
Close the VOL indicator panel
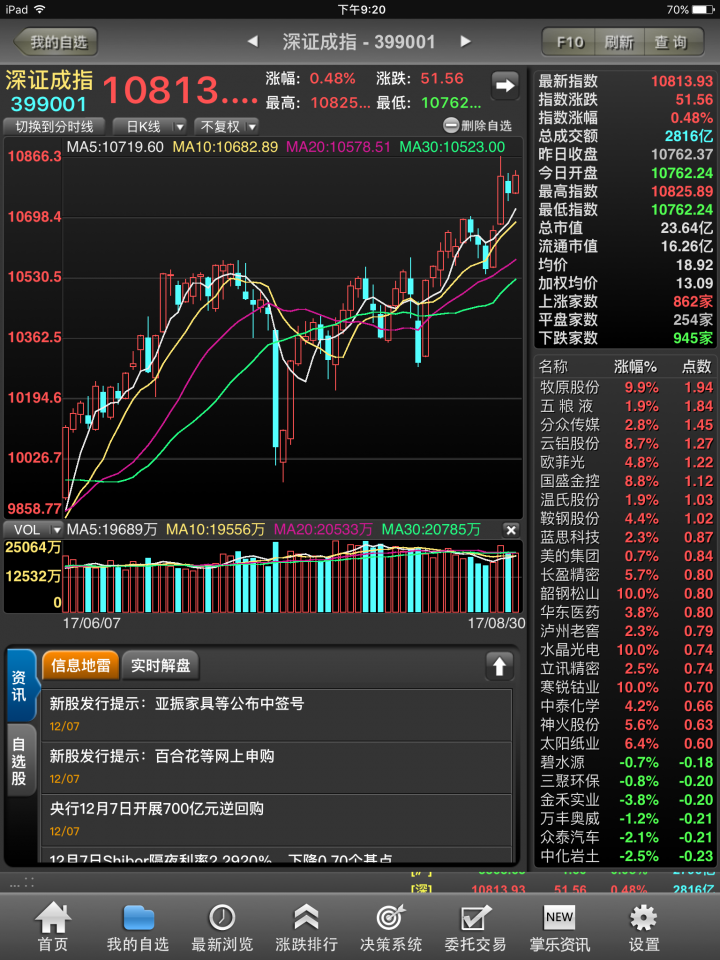(x=511, y=530)
